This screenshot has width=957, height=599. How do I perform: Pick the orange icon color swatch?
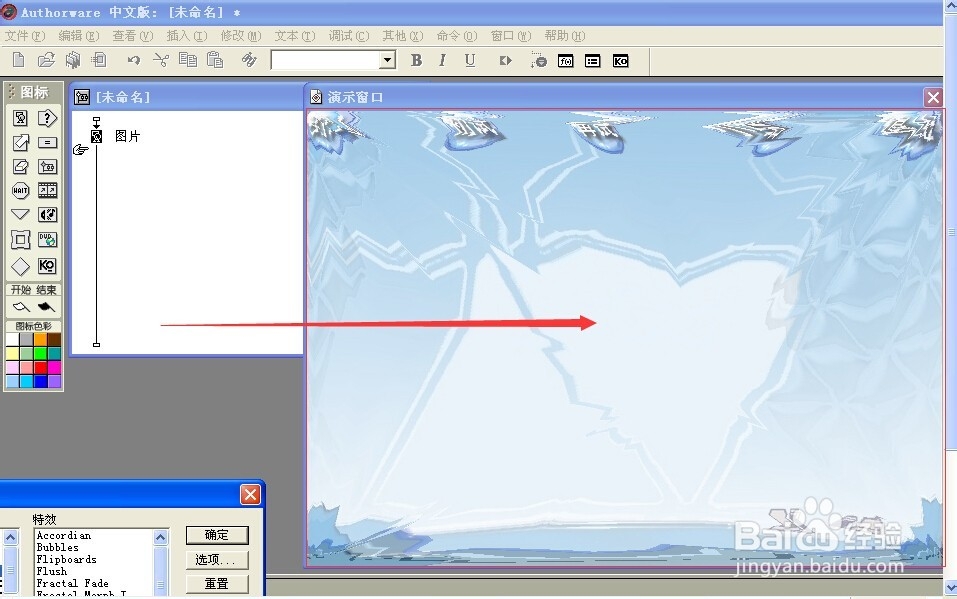point(40,339)
